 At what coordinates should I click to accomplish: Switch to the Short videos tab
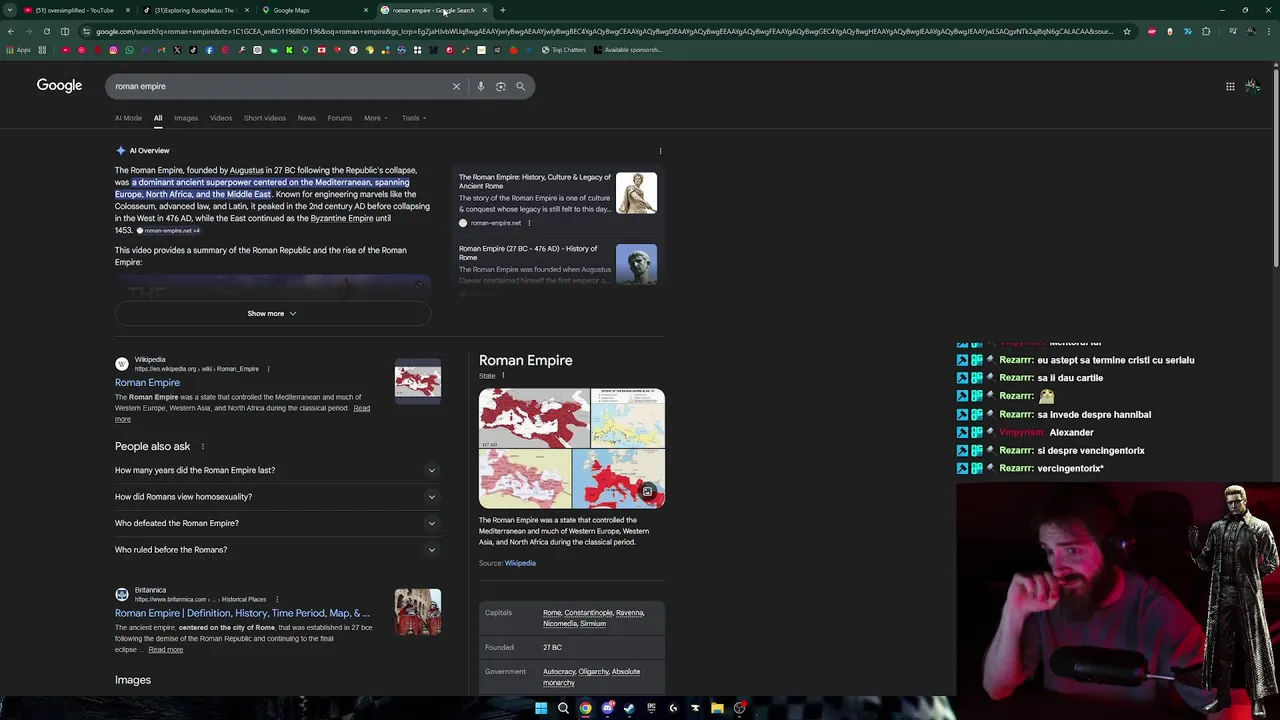(x=265, y=118)
